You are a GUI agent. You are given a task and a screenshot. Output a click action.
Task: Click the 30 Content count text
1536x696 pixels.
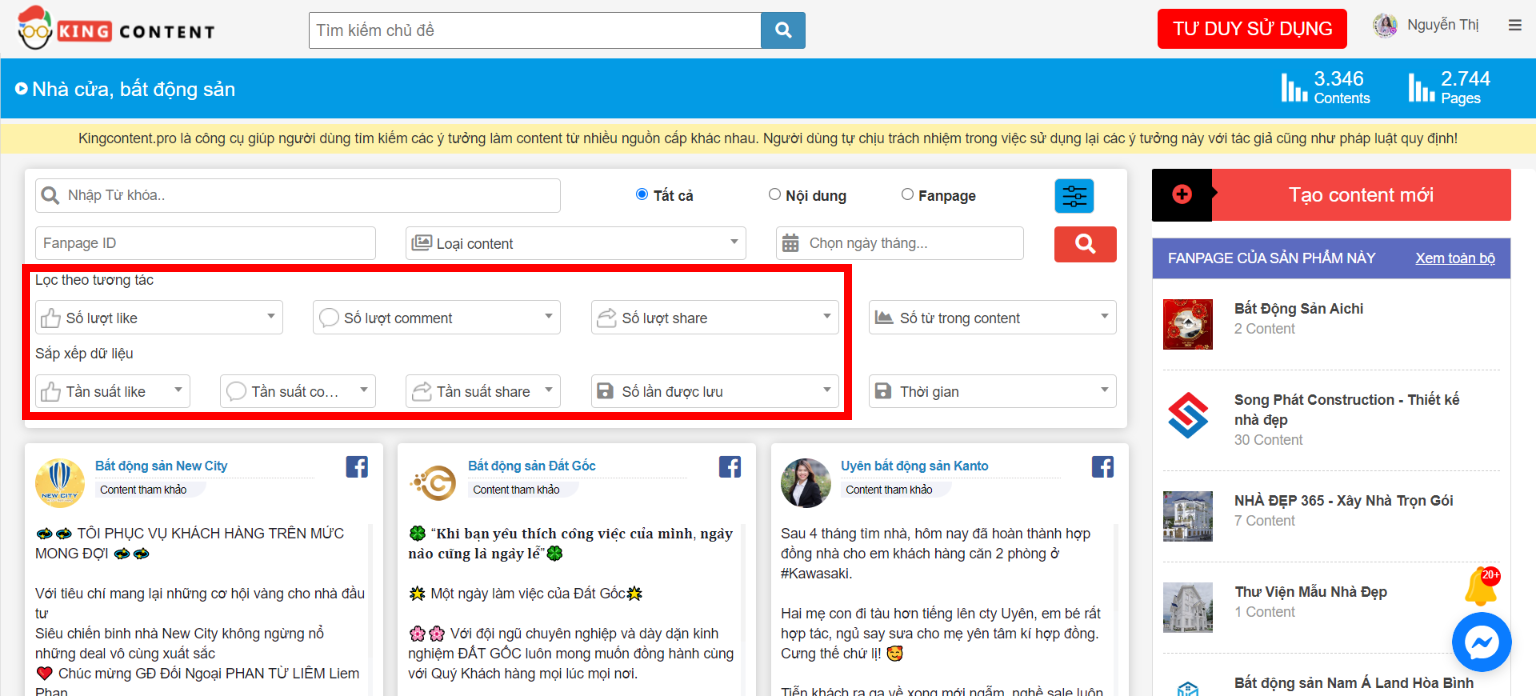tap(1269, 440)
